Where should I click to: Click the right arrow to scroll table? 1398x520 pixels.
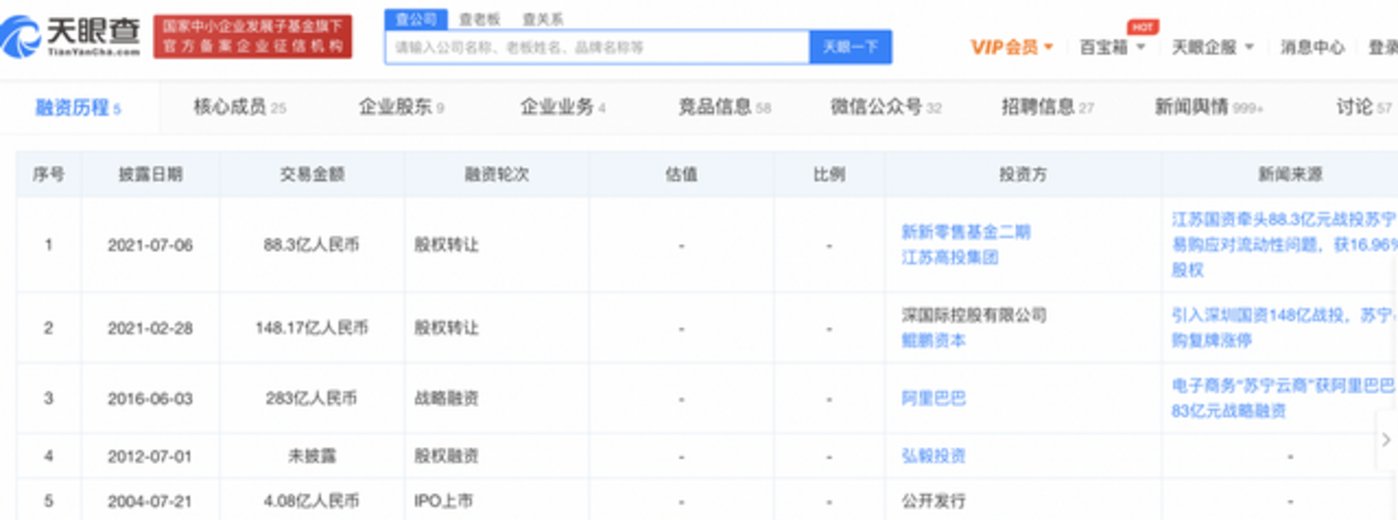(1386, 440)
